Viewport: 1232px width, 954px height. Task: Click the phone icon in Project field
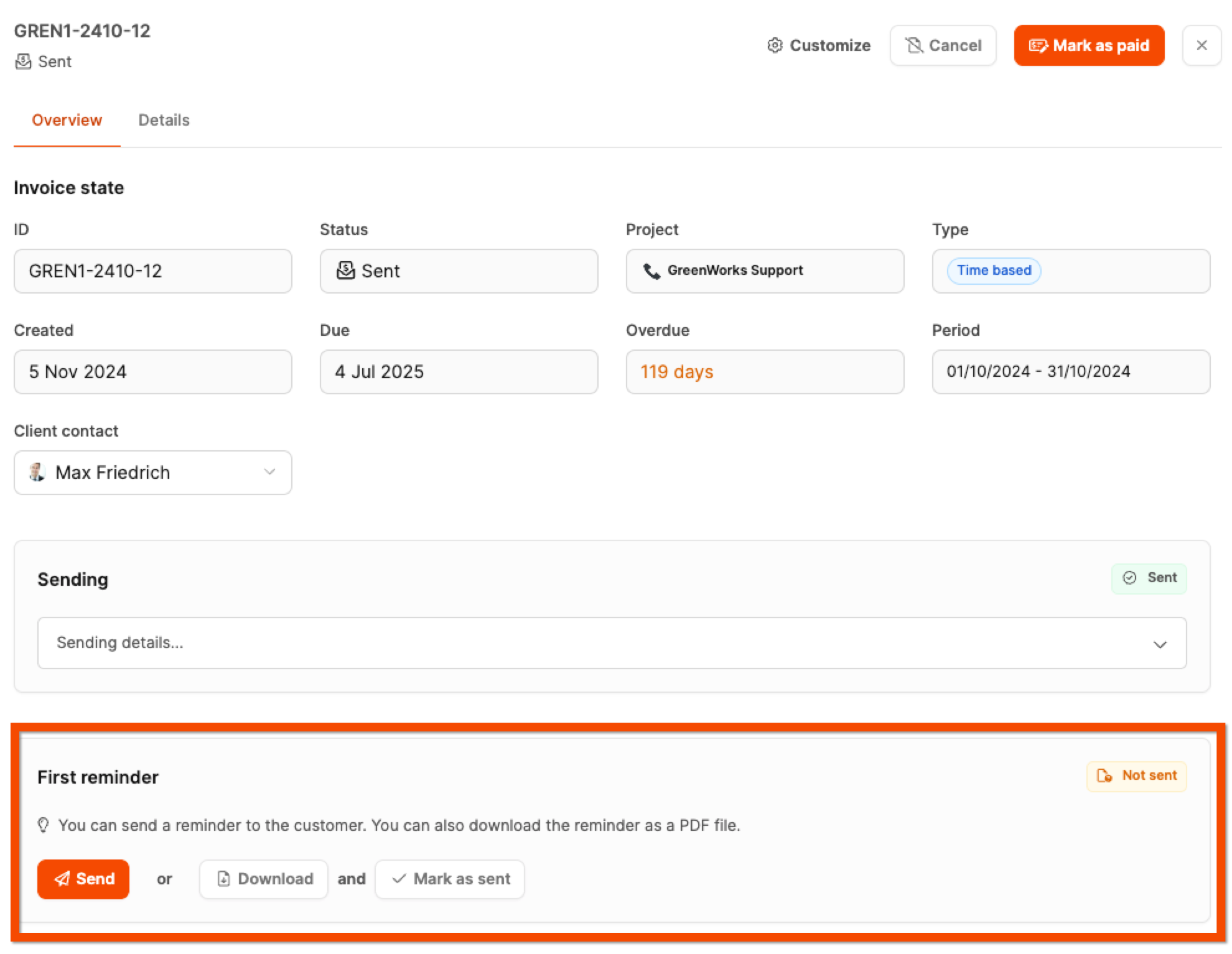click(x=651, y=271)
